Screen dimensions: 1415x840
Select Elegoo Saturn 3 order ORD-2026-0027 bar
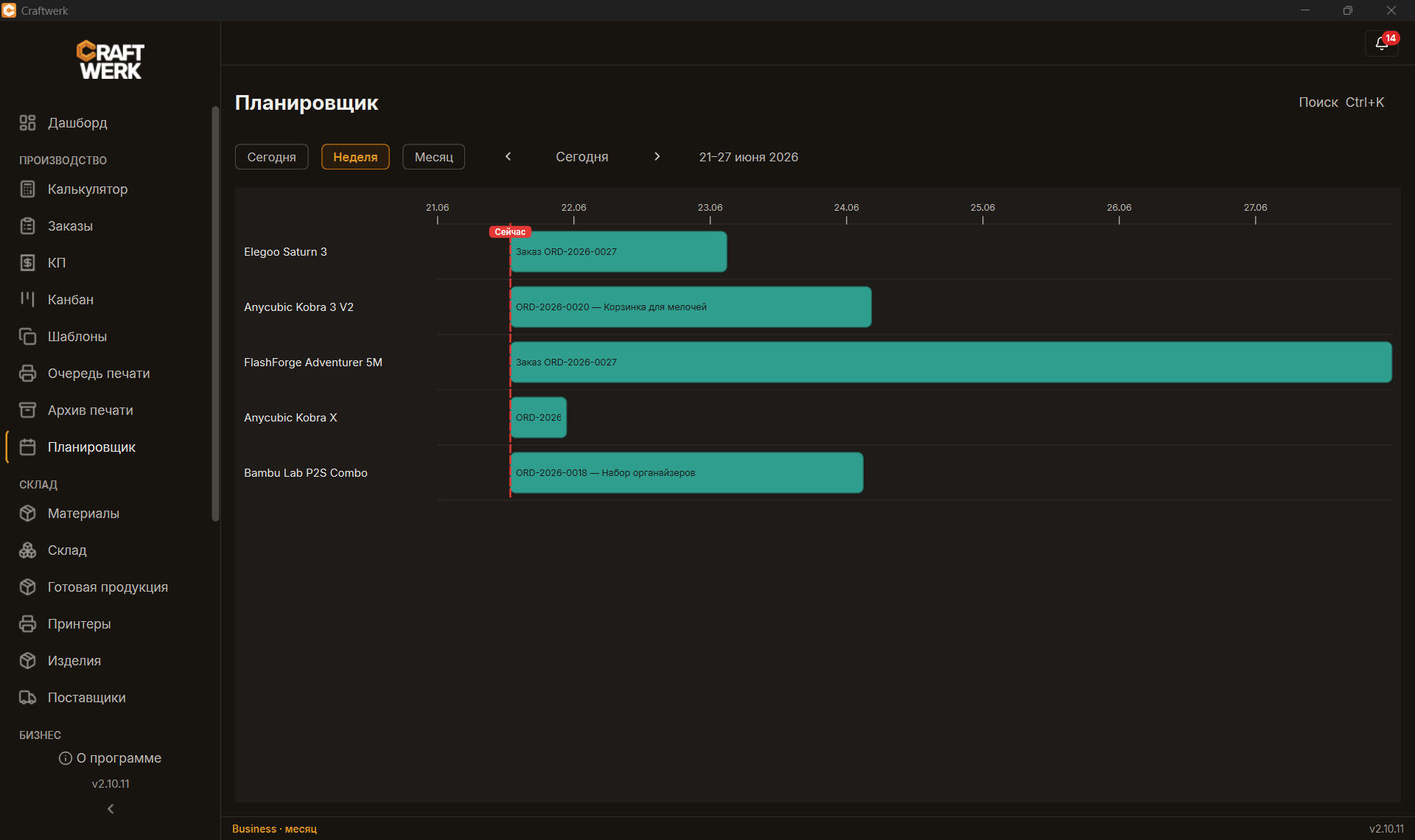tap(618, 252)
